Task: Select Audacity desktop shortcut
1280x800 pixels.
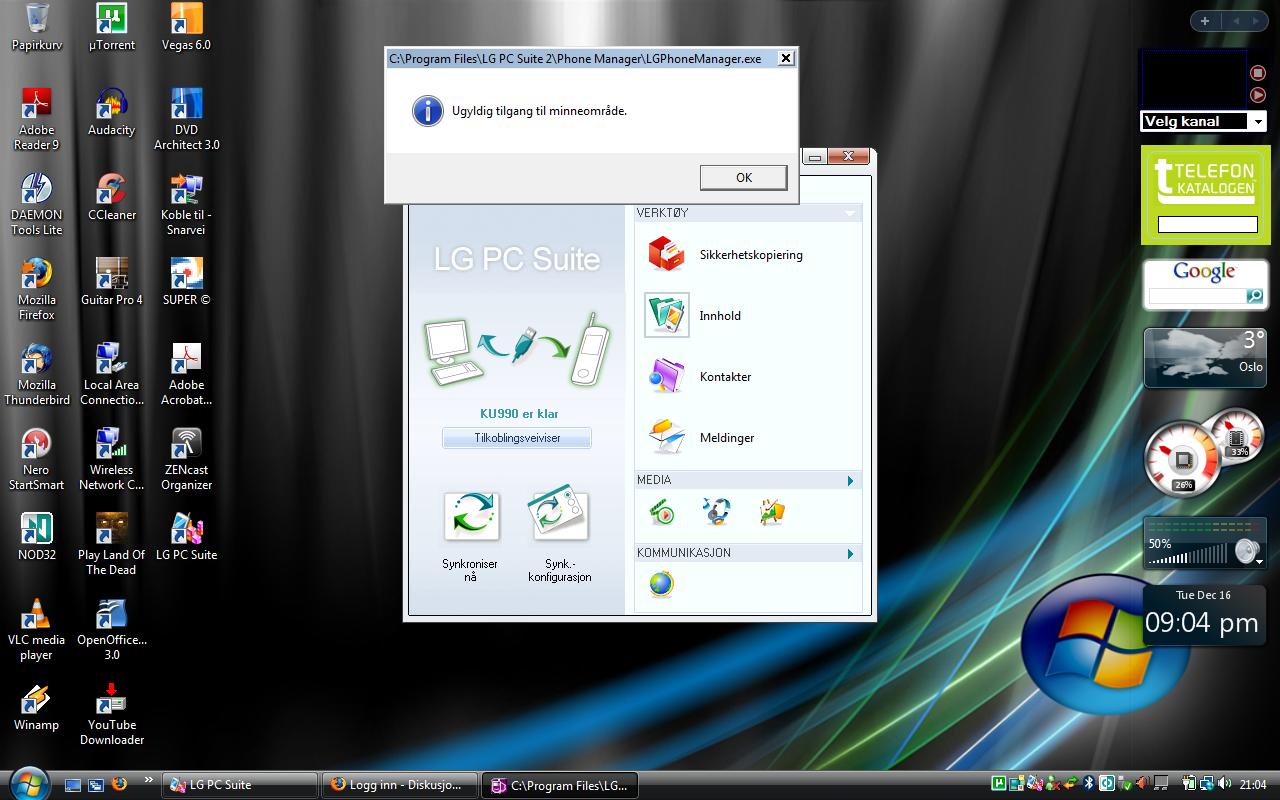Action: [112, 112]
